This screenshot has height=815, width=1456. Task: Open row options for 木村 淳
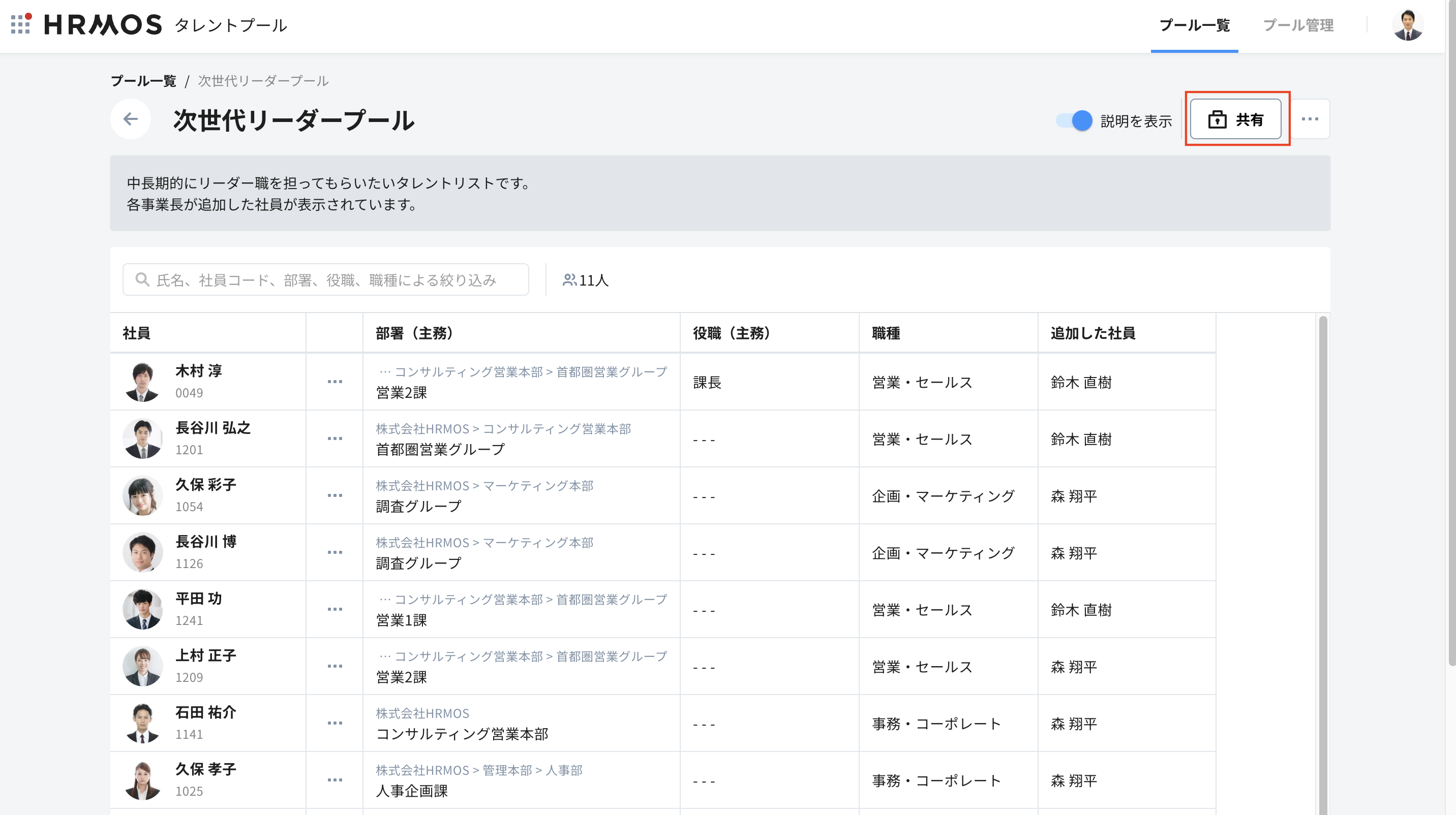[335, 382]
